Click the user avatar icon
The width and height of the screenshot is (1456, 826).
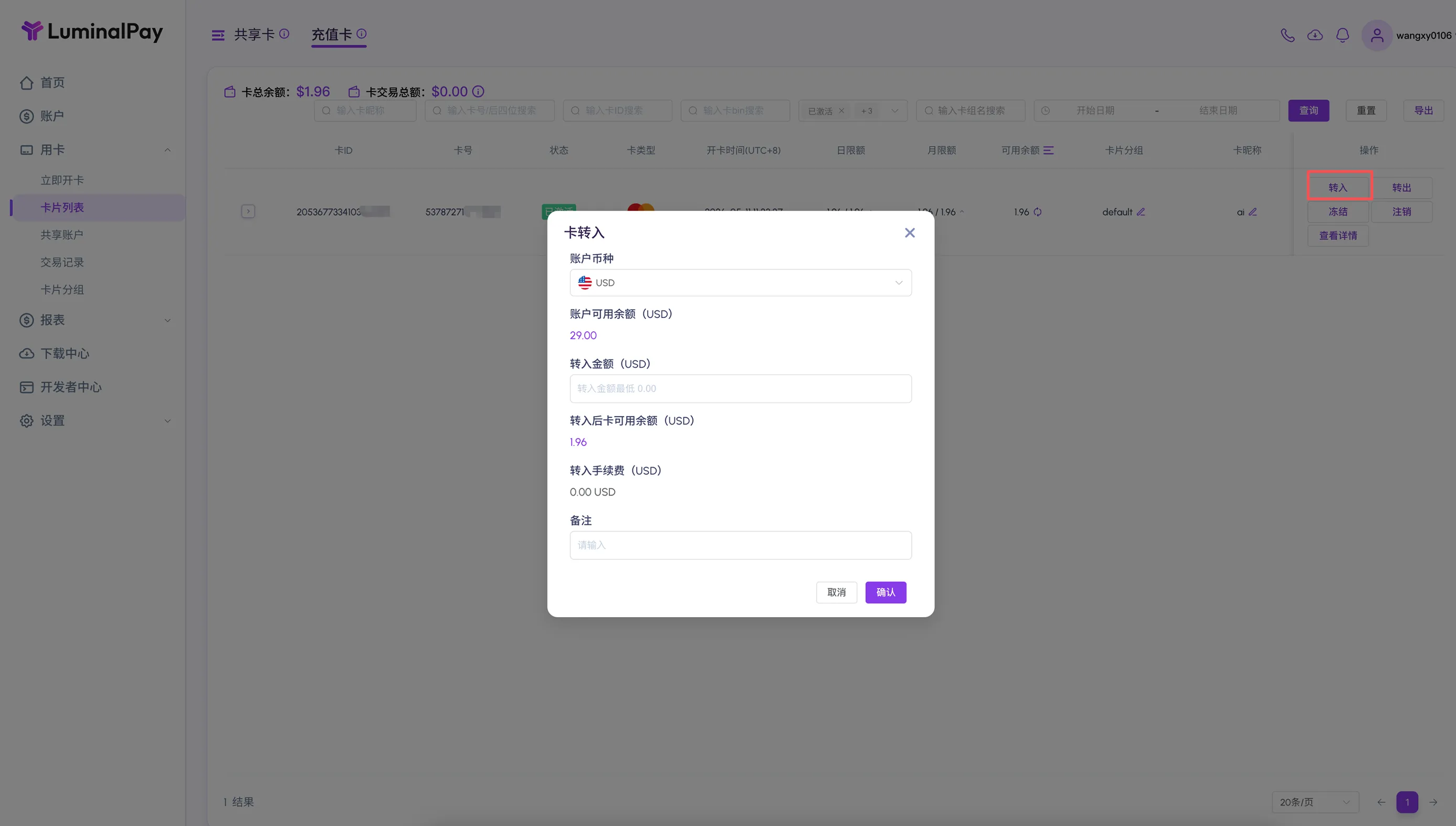pos(1377,35)
